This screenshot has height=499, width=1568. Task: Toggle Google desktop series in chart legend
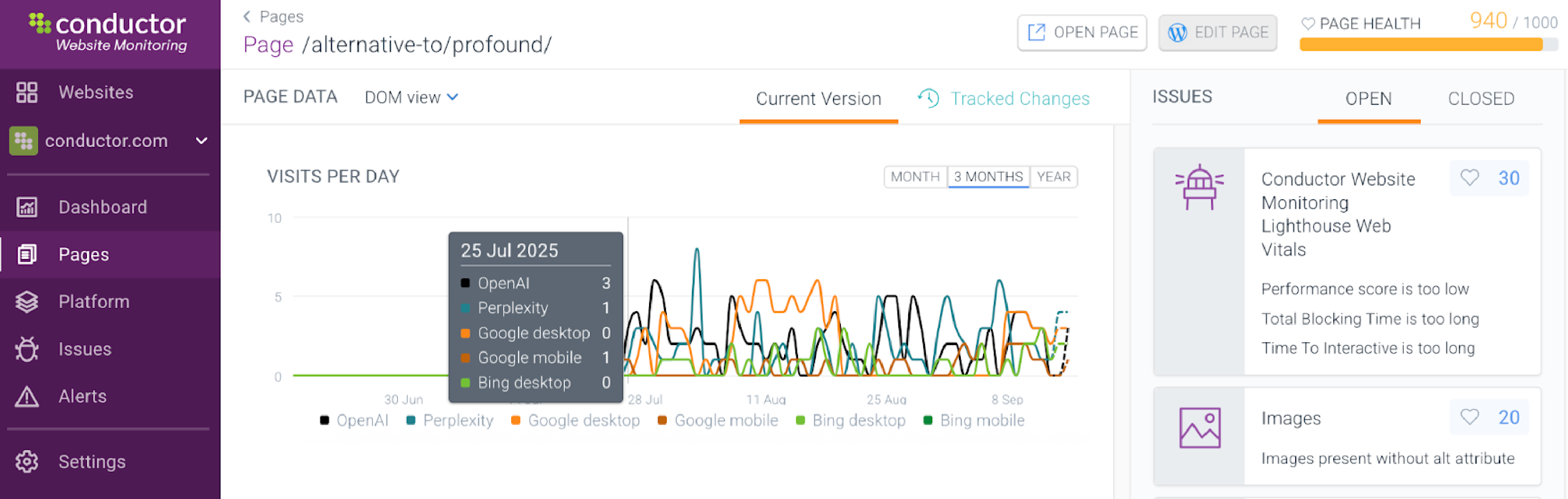(576, 420)
